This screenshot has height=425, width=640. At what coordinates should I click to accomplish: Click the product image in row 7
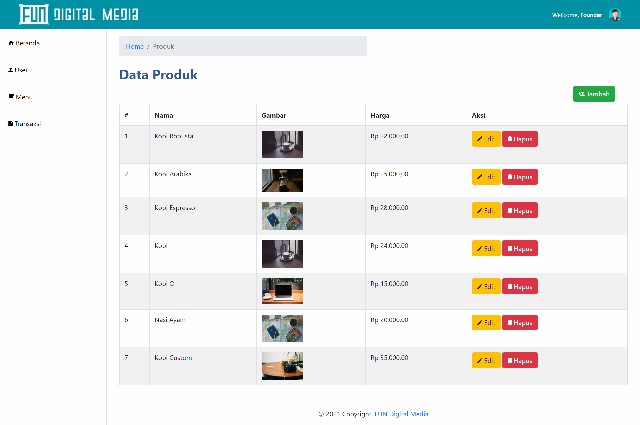[x=282, y=365]
